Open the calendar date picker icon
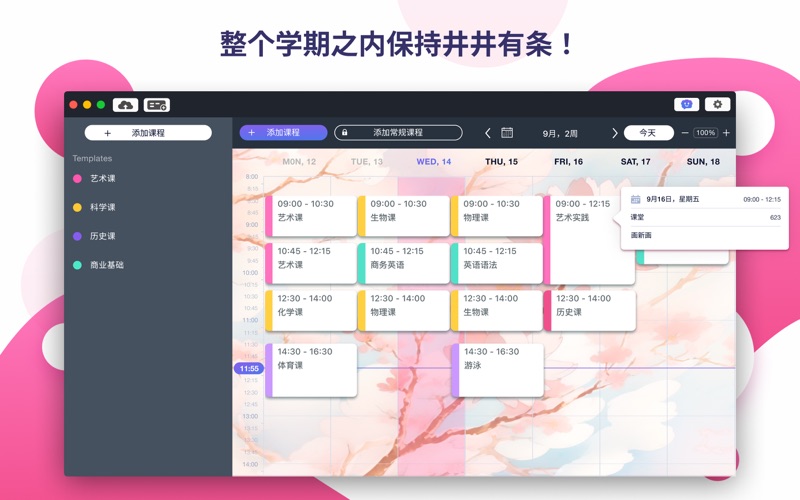Image resolution: width=800 pixels, height=500 pixels. pos(507,133)
